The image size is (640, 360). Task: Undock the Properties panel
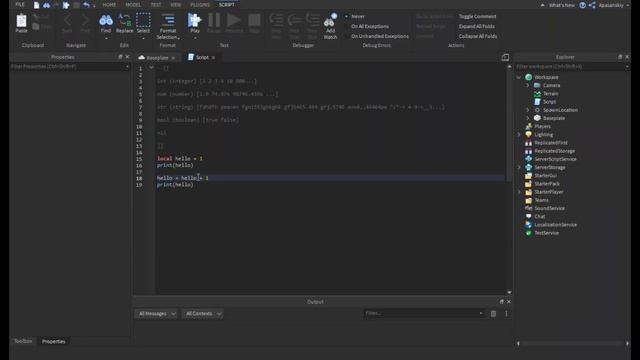120,57
